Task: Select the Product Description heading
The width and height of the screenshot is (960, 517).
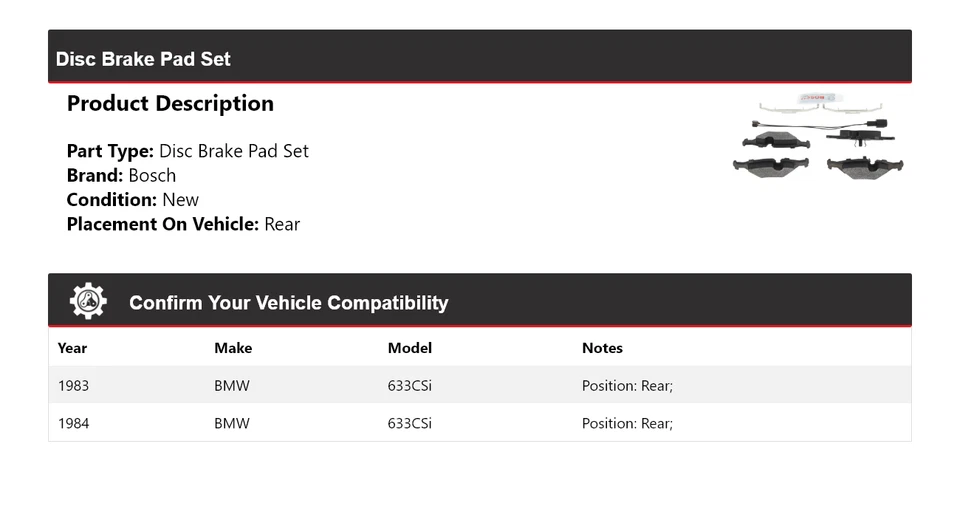Action: [x=170, y=104]
